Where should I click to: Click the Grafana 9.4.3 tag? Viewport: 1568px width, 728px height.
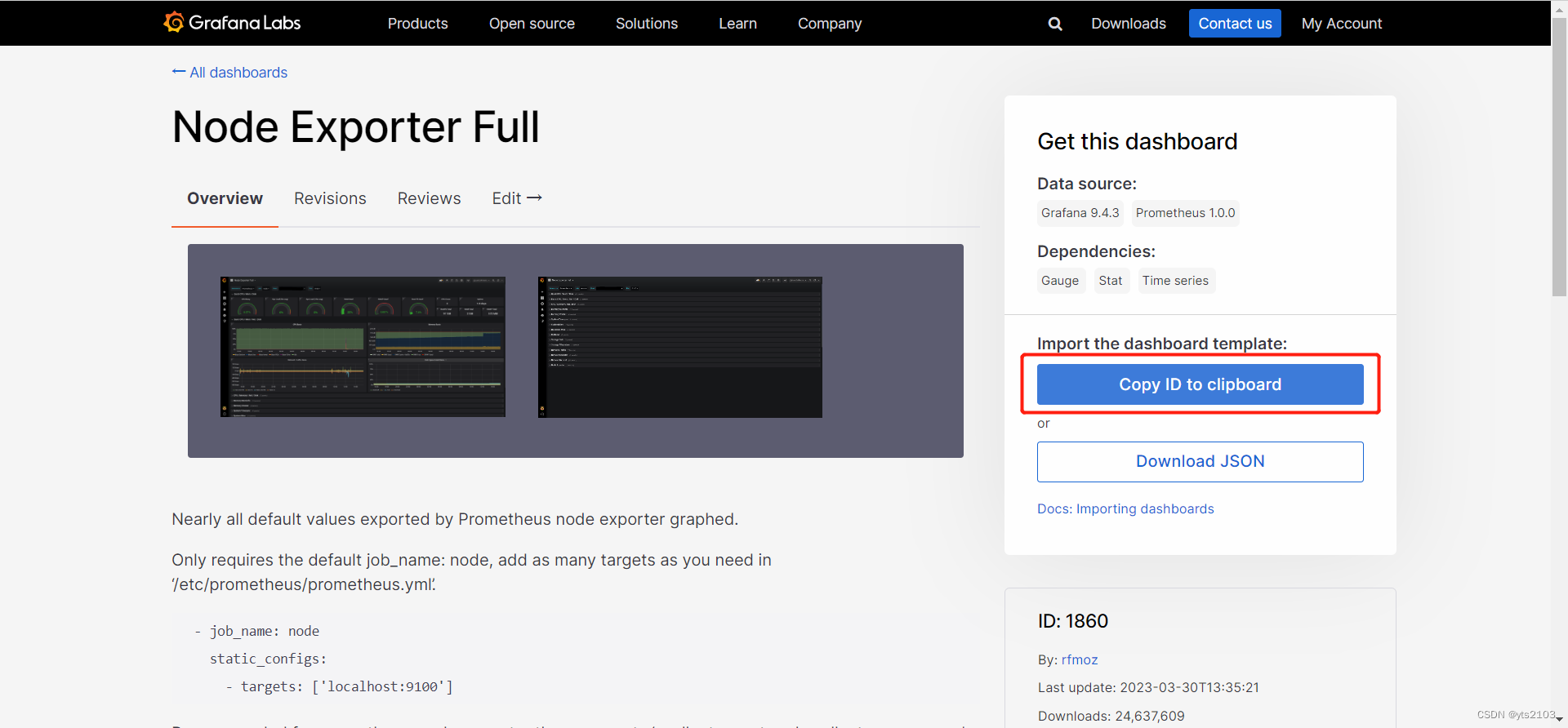click(1080, 213)
